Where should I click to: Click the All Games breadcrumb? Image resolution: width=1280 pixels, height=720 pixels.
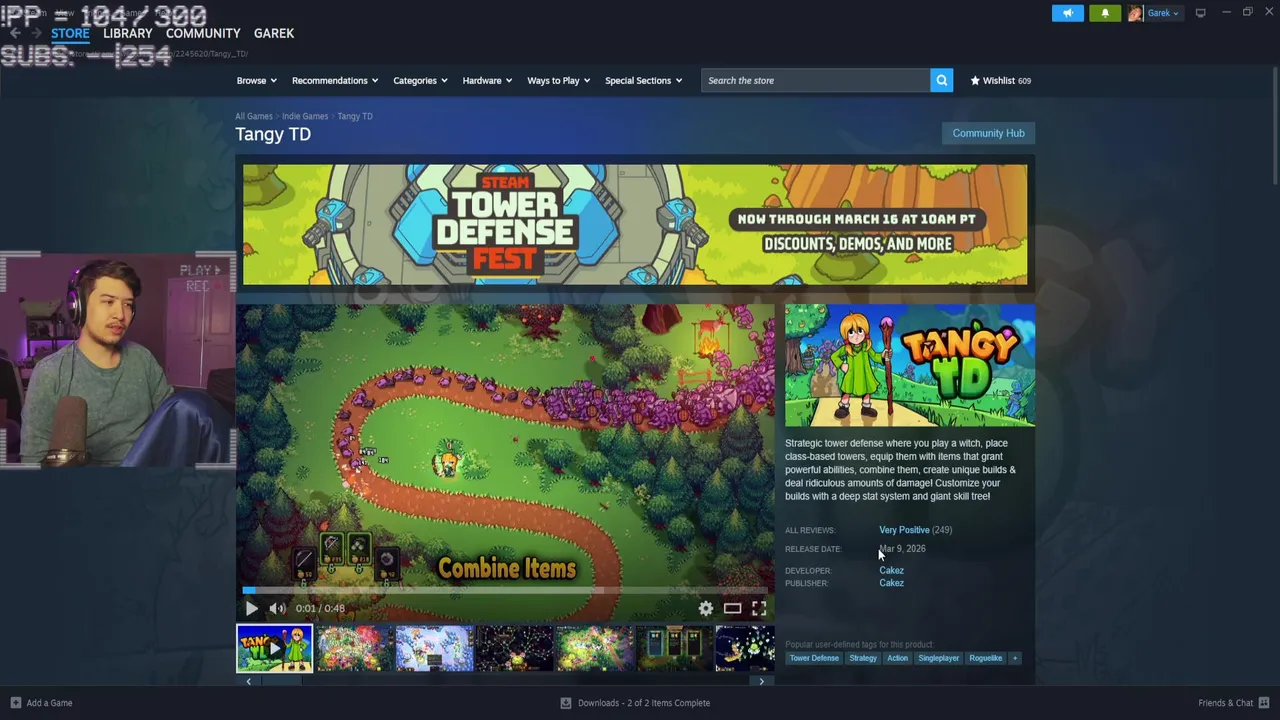(254, 116)
